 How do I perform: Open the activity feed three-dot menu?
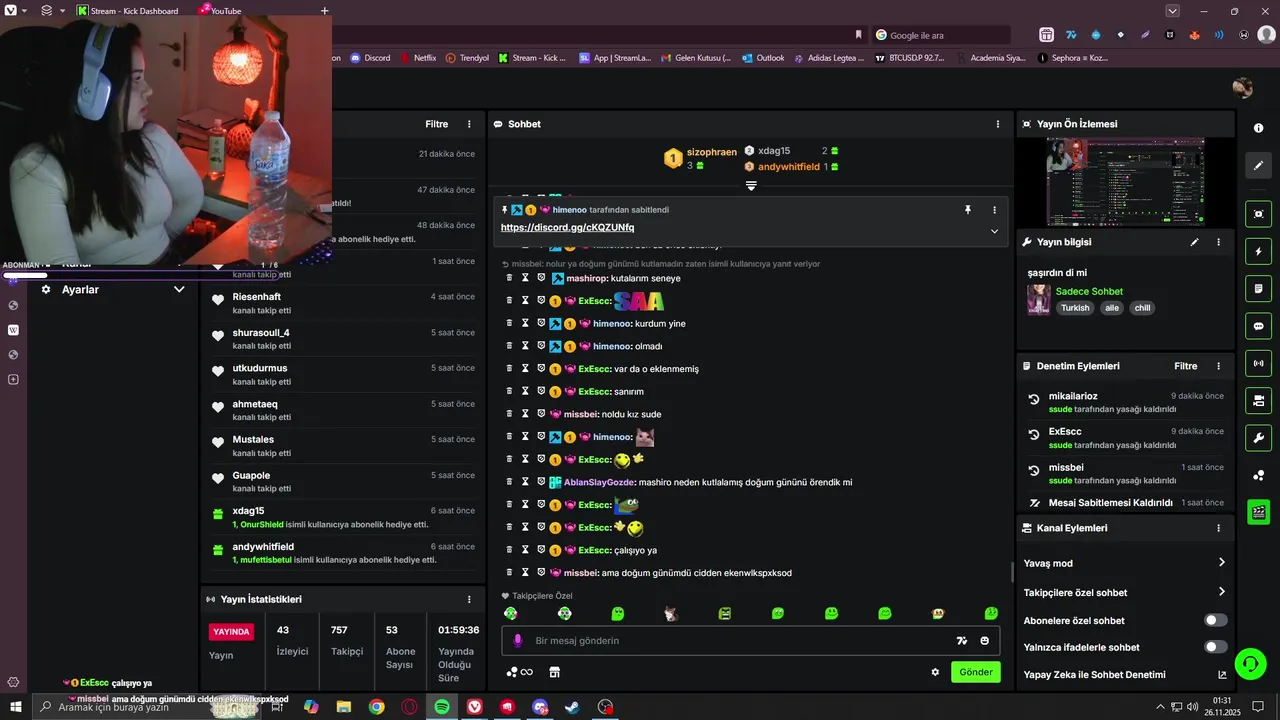(x=469, y=124)
